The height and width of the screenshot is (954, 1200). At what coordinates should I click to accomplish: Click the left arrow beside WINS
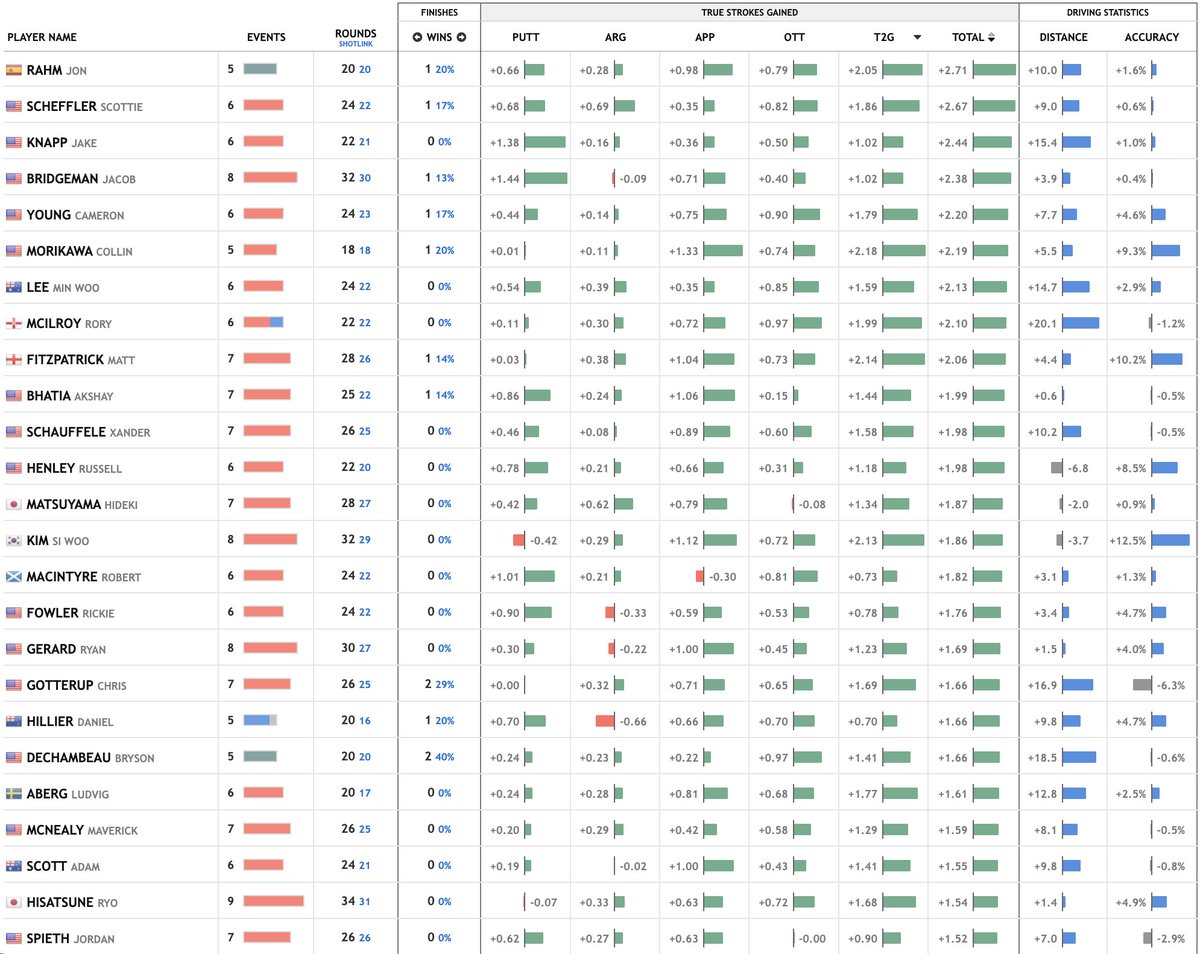coord(418,38)
